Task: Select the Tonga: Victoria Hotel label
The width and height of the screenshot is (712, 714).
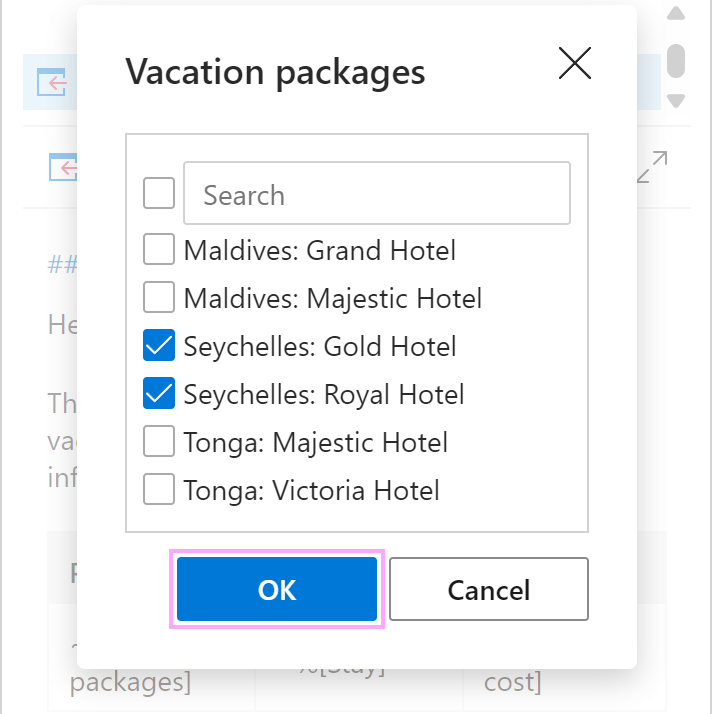Action: point(311,490)
